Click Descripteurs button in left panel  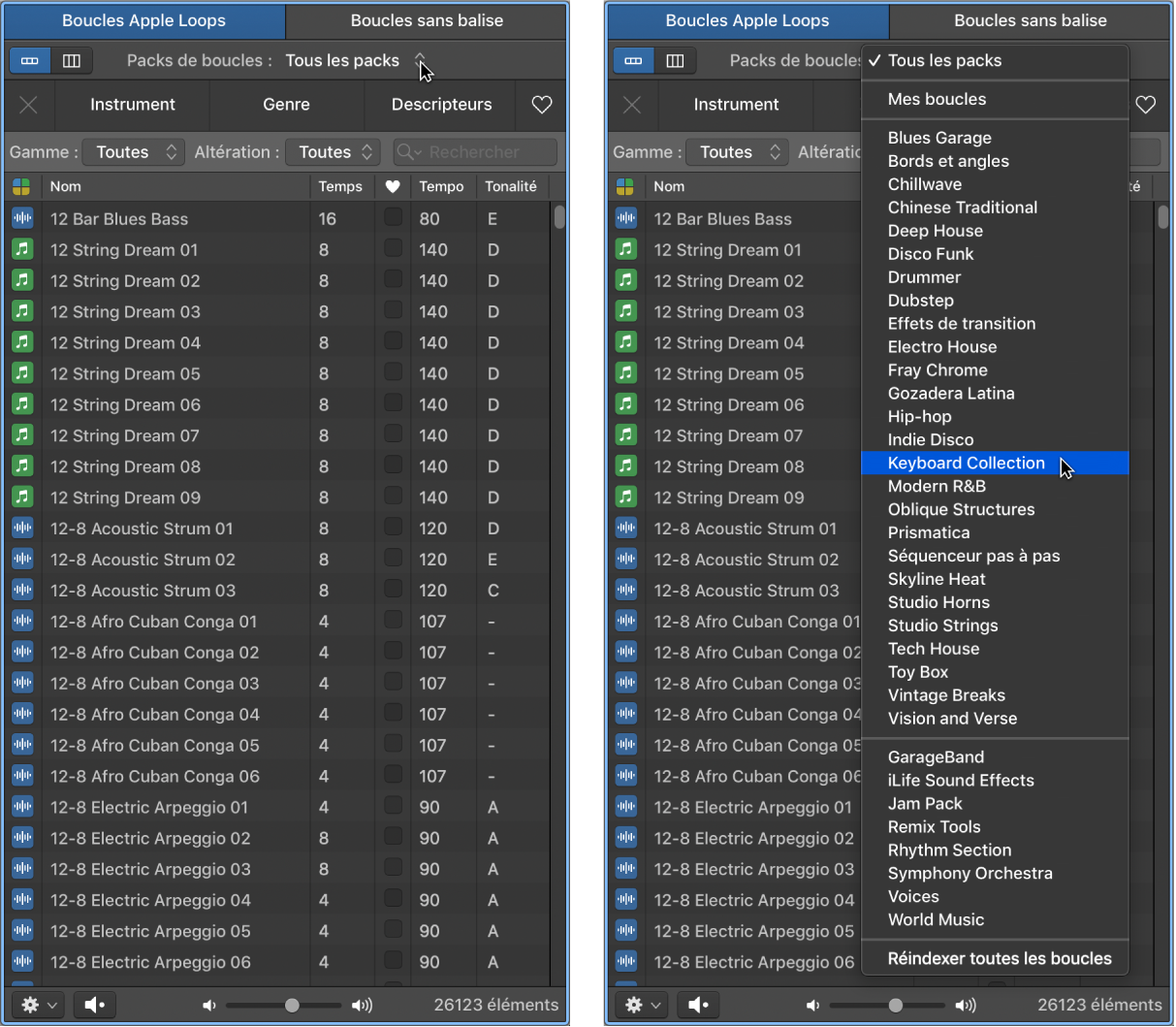coord(442,105)
